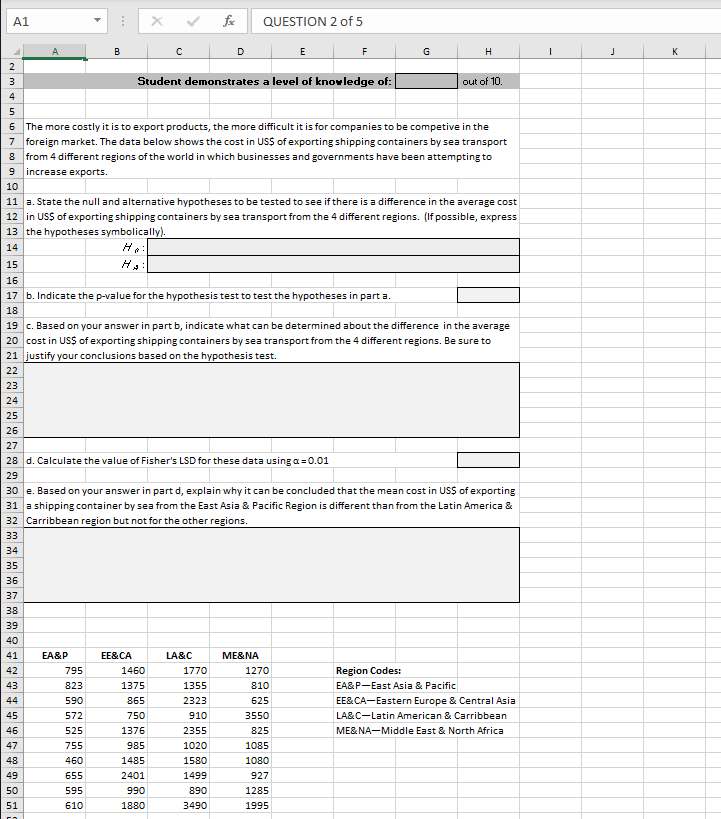Open the Insert Function fx icon
Viewport: 721px width, 819px height.
click(x=229, y=21)
